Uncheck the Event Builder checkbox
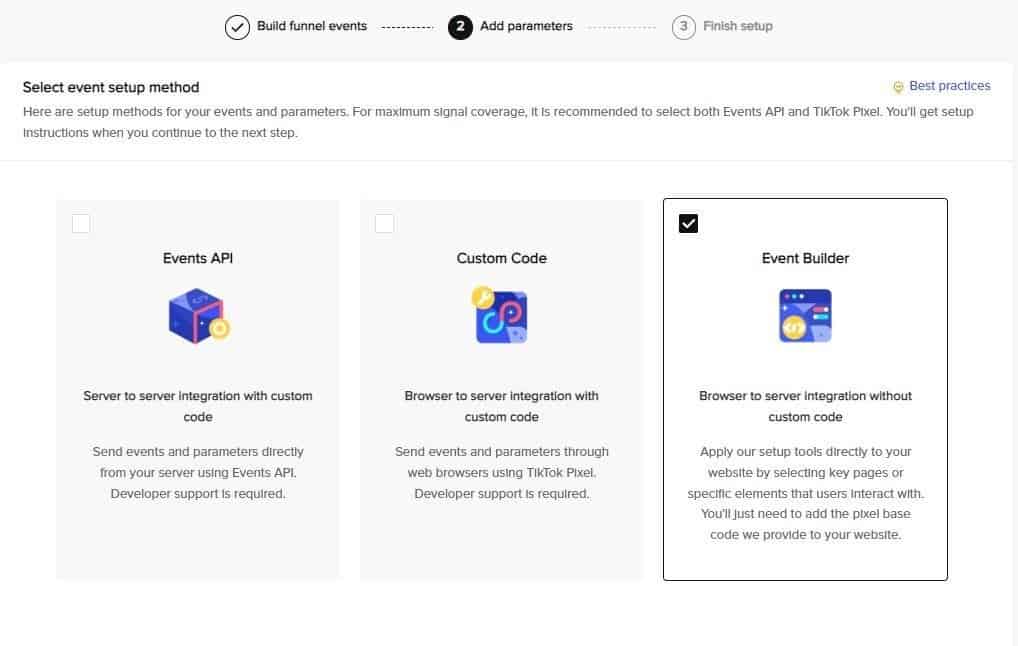Image resolution: width=1018 pixels, height=646 pixels. tap(688, 224)
